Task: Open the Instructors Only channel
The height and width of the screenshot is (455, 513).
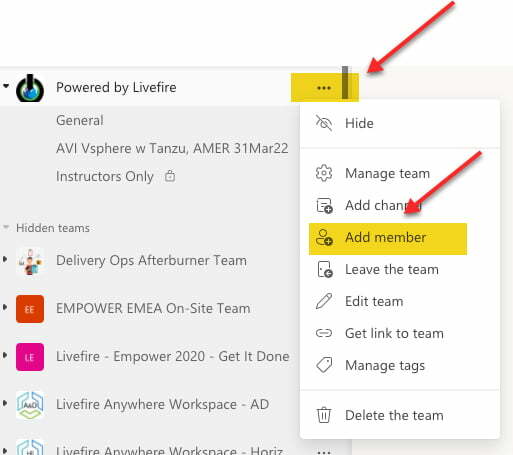Action: (x=105, y=176)
